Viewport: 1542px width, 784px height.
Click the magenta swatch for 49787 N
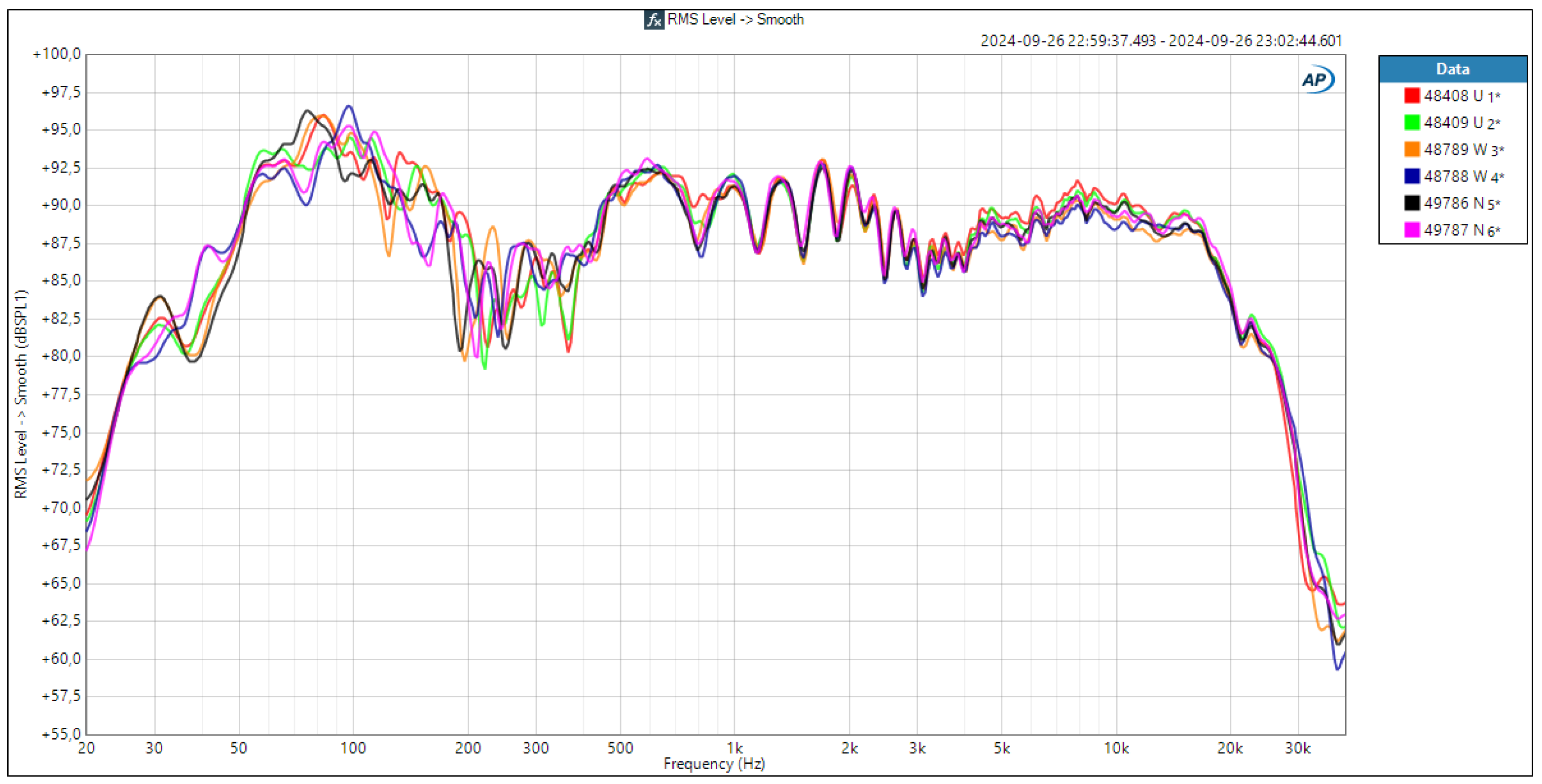click(x=1411, y=230)
